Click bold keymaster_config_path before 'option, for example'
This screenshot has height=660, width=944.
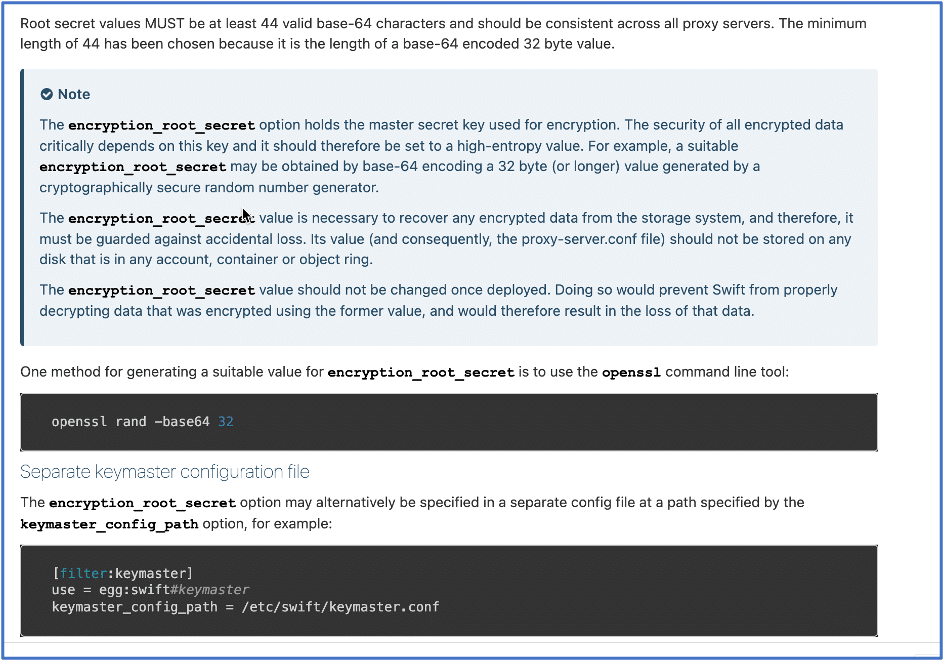[x=109, y=525]
